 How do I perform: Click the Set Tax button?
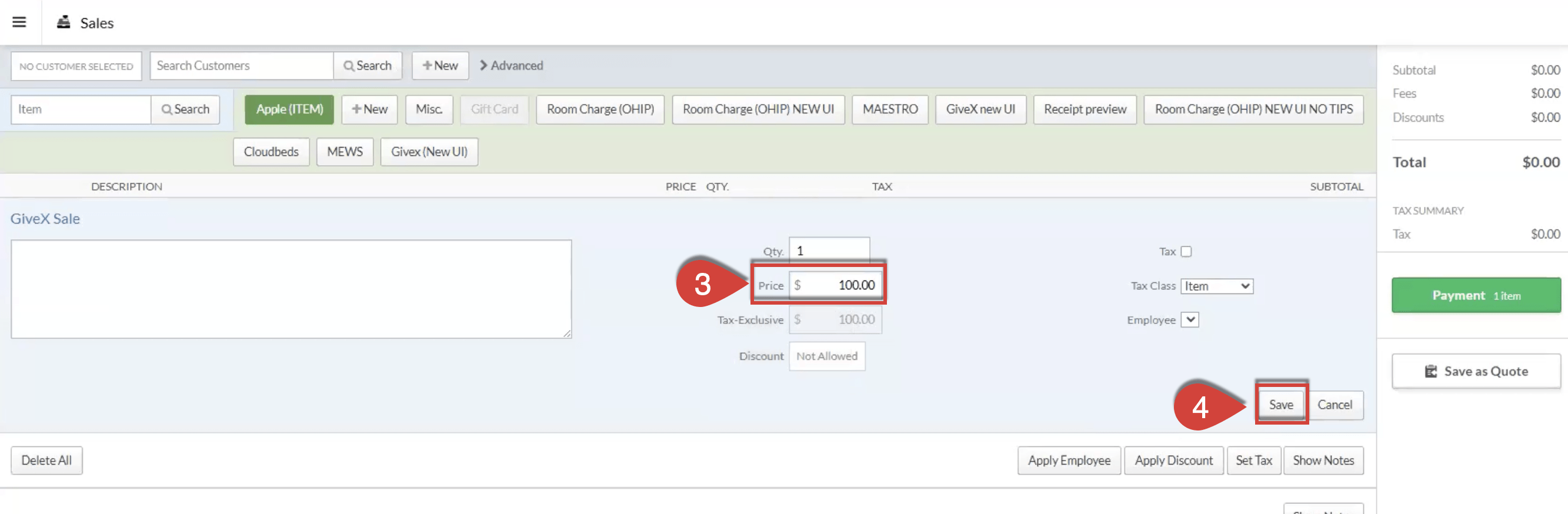pyautogui.click(x=1253, y=460)
